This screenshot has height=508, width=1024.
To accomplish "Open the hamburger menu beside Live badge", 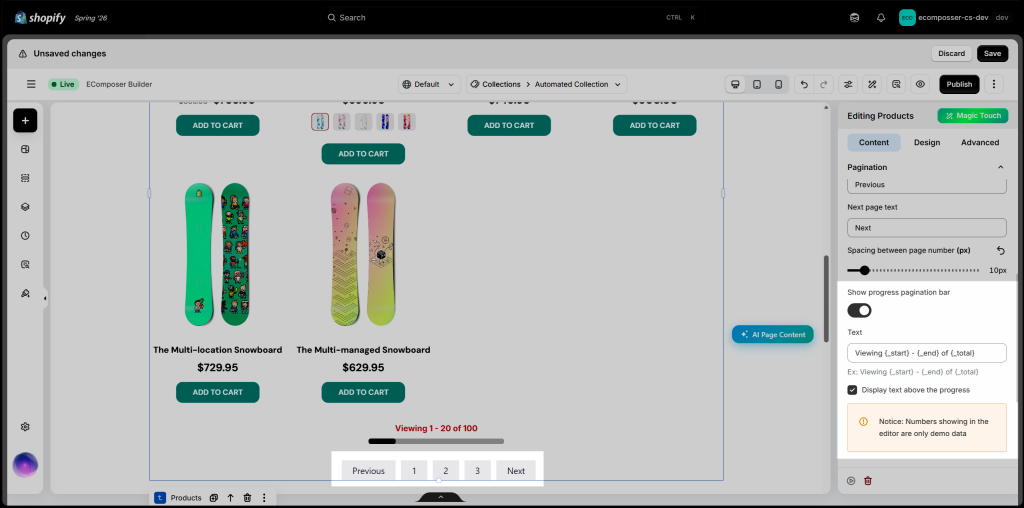I will click(31, 84).
